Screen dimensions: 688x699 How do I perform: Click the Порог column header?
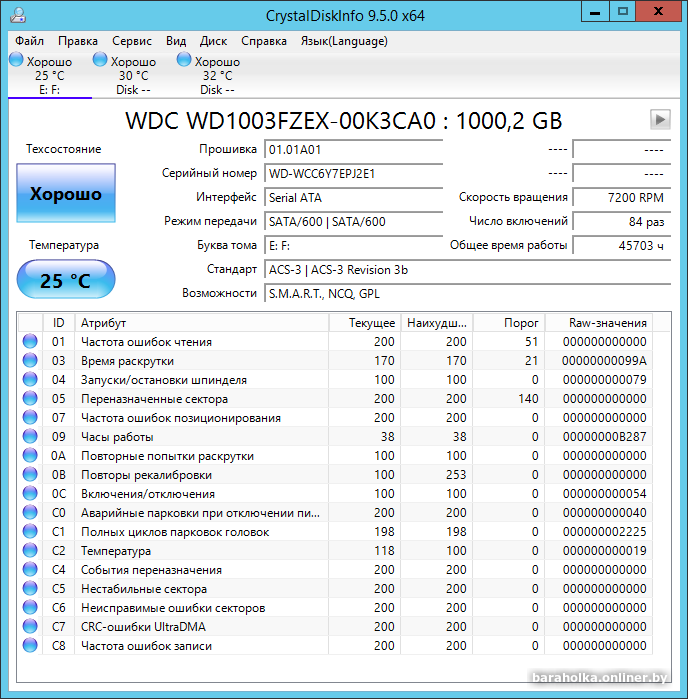point(509,323)
